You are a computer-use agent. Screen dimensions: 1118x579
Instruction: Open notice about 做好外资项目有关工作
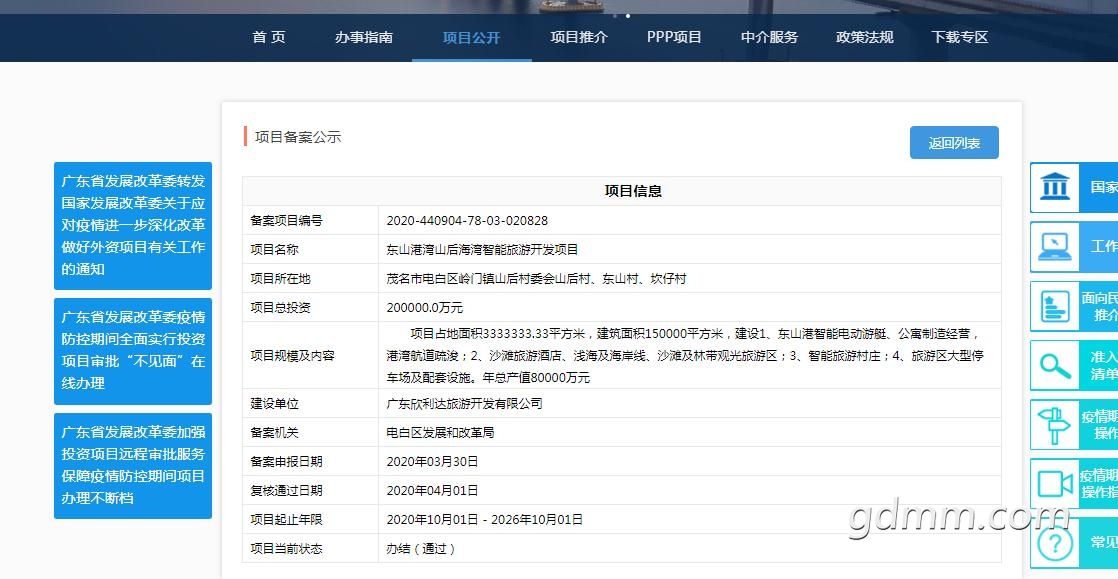pos(133,225)
